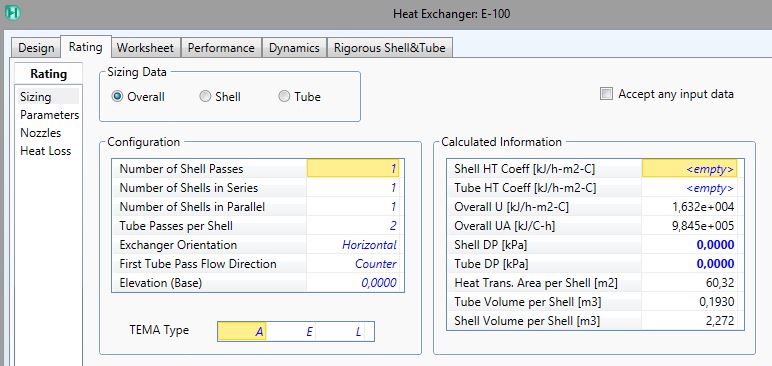
Task: Select the Rating tab
Action: coord(86,47)
